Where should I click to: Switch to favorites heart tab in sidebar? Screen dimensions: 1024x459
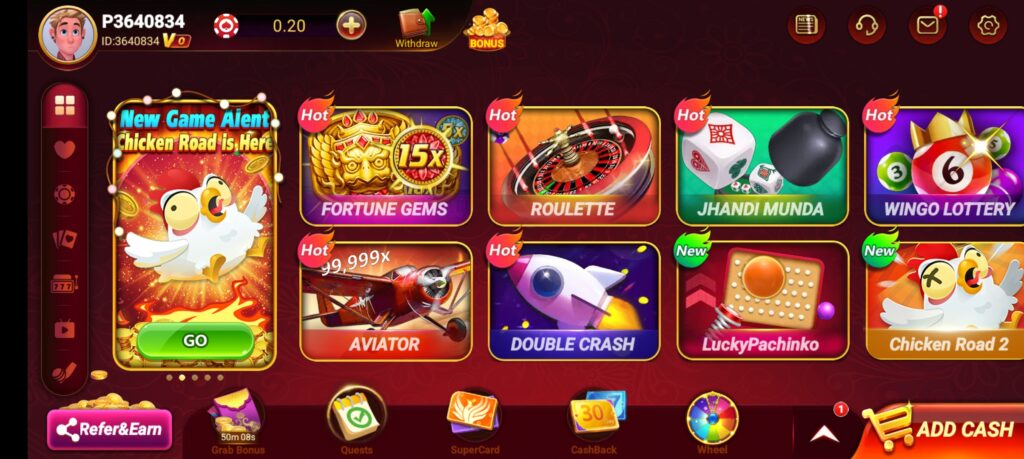click(65, 150)
